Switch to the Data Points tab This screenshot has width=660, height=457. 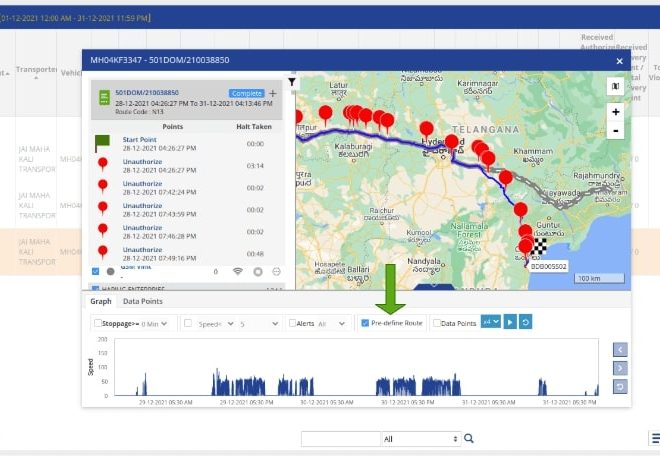(142, 301)
